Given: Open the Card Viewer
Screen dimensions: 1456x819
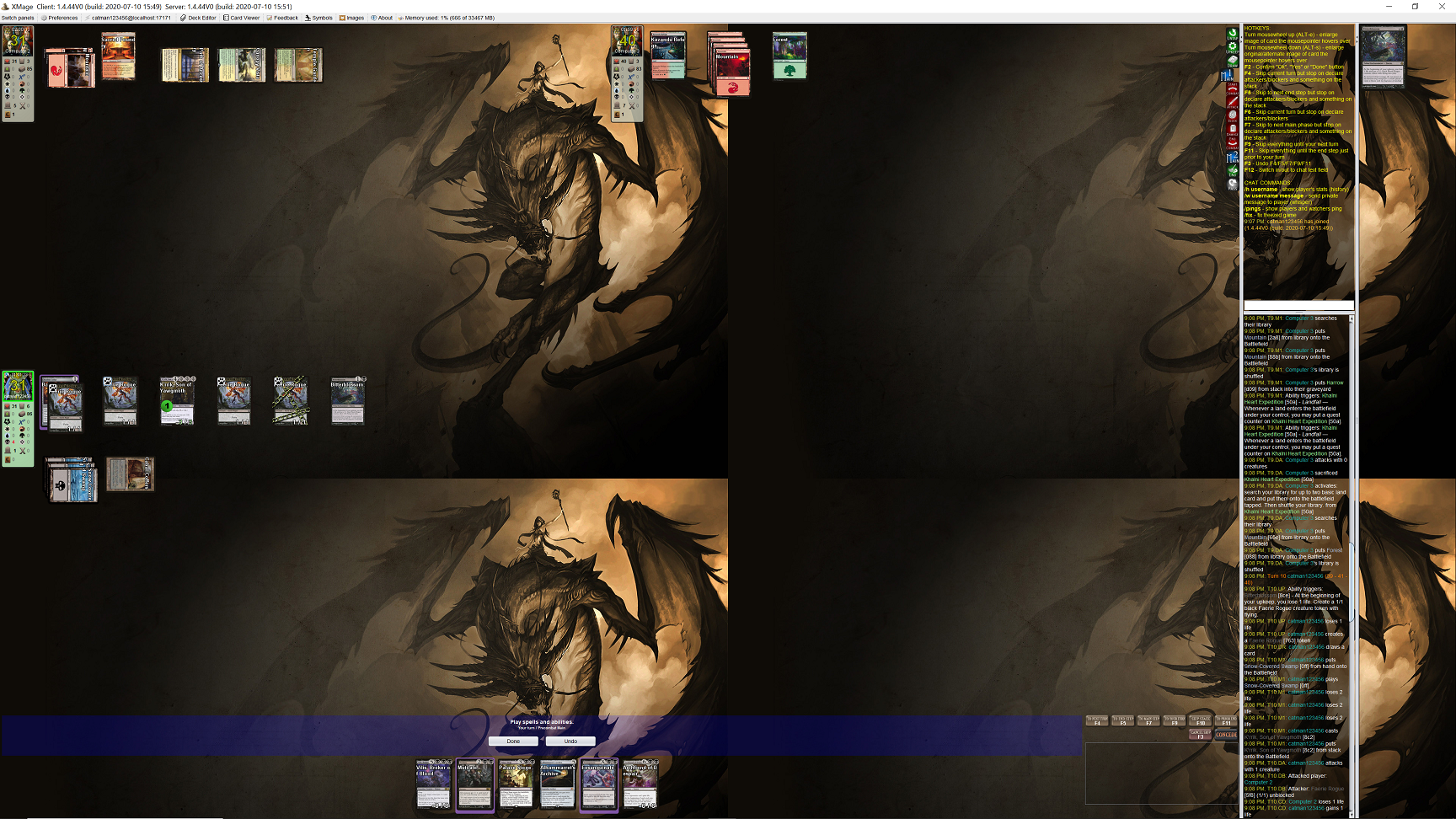Looking at the screenshot, I should point(241,18).
